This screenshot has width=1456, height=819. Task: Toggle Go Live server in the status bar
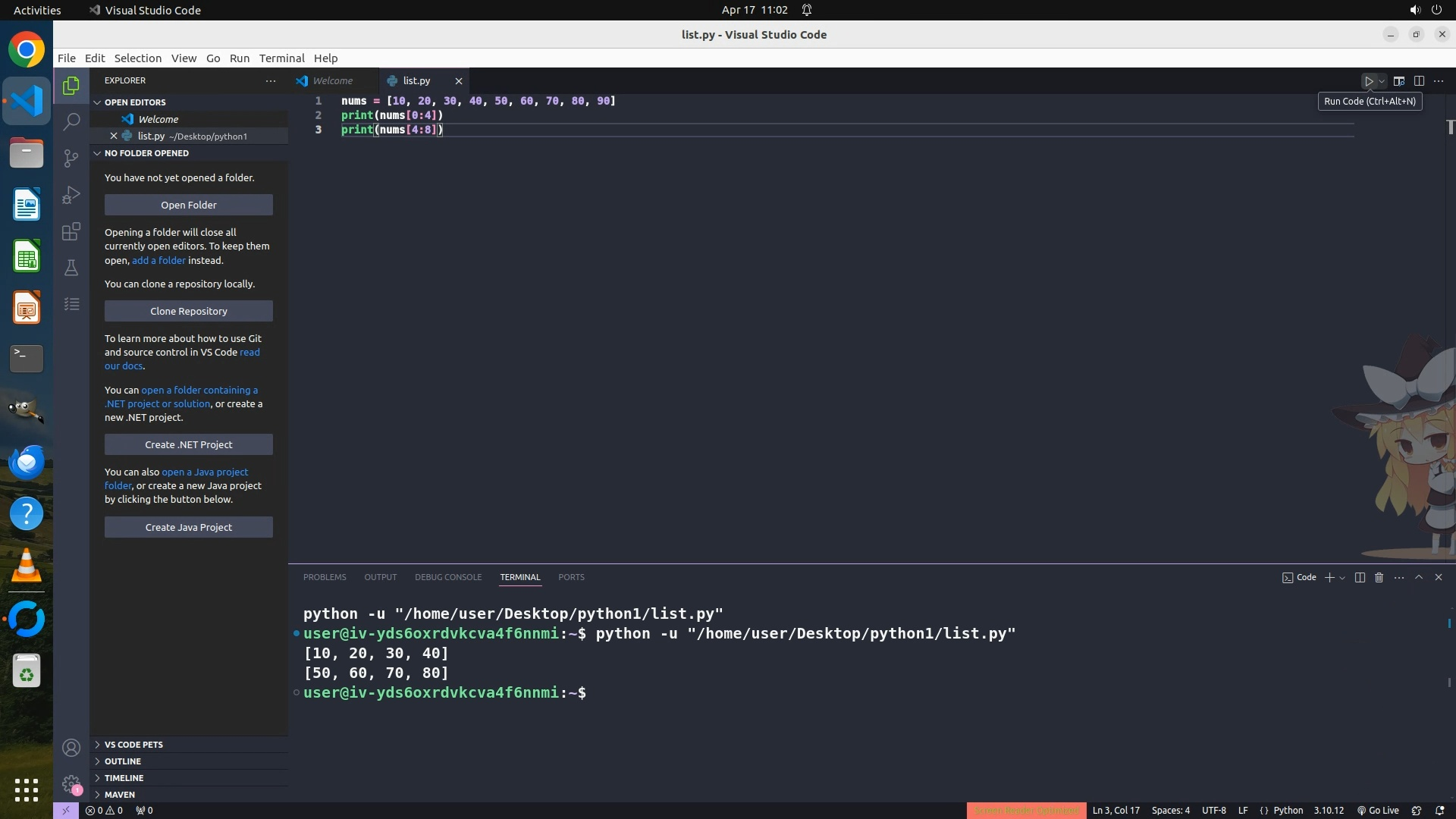(x=1378, y=810)
